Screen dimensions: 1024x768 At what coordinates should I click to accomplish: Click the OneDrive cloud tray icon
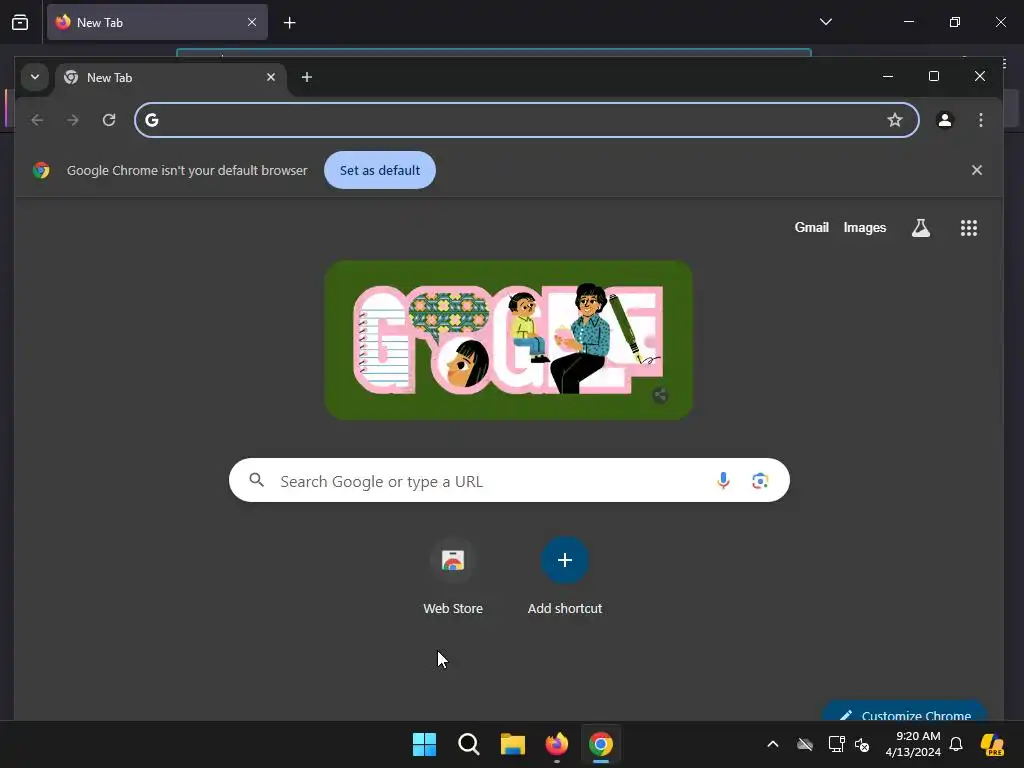[805, 744]
